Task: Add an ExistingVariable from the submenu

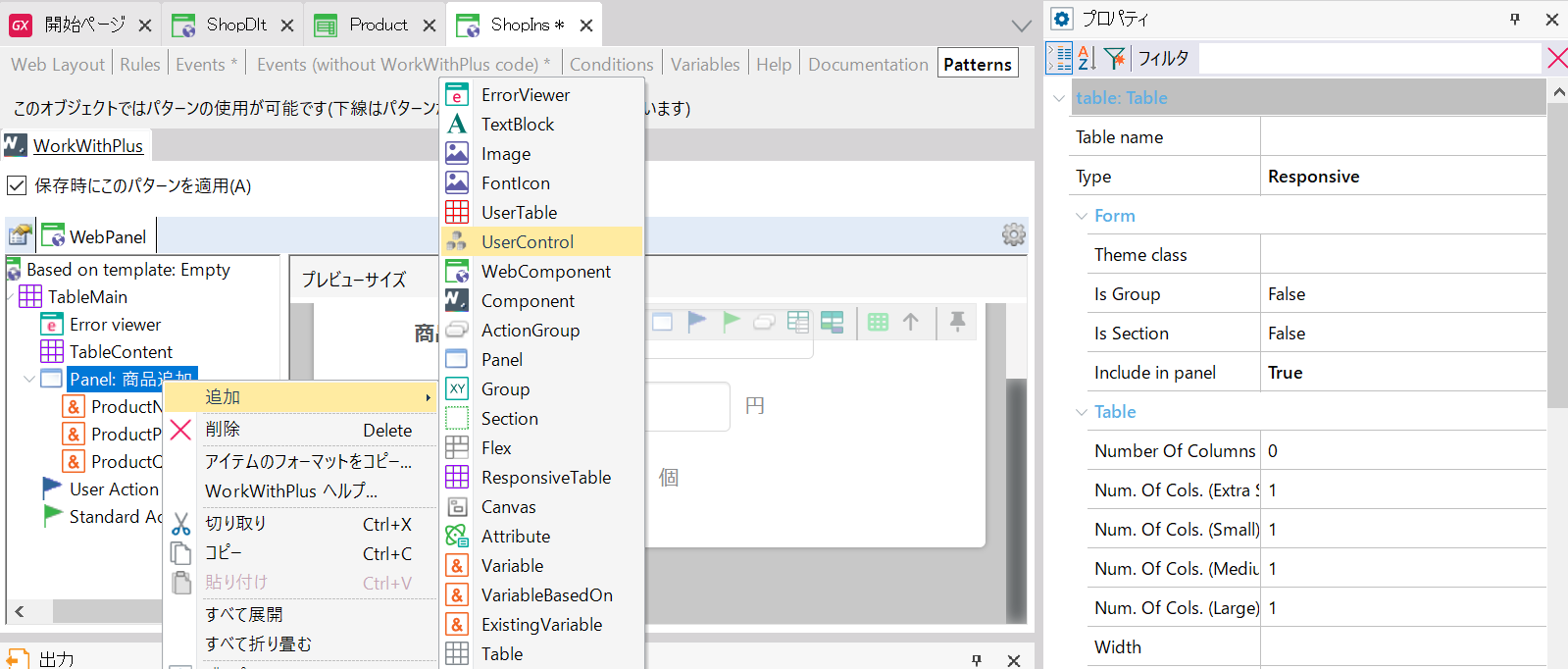Action: (543, 624)
